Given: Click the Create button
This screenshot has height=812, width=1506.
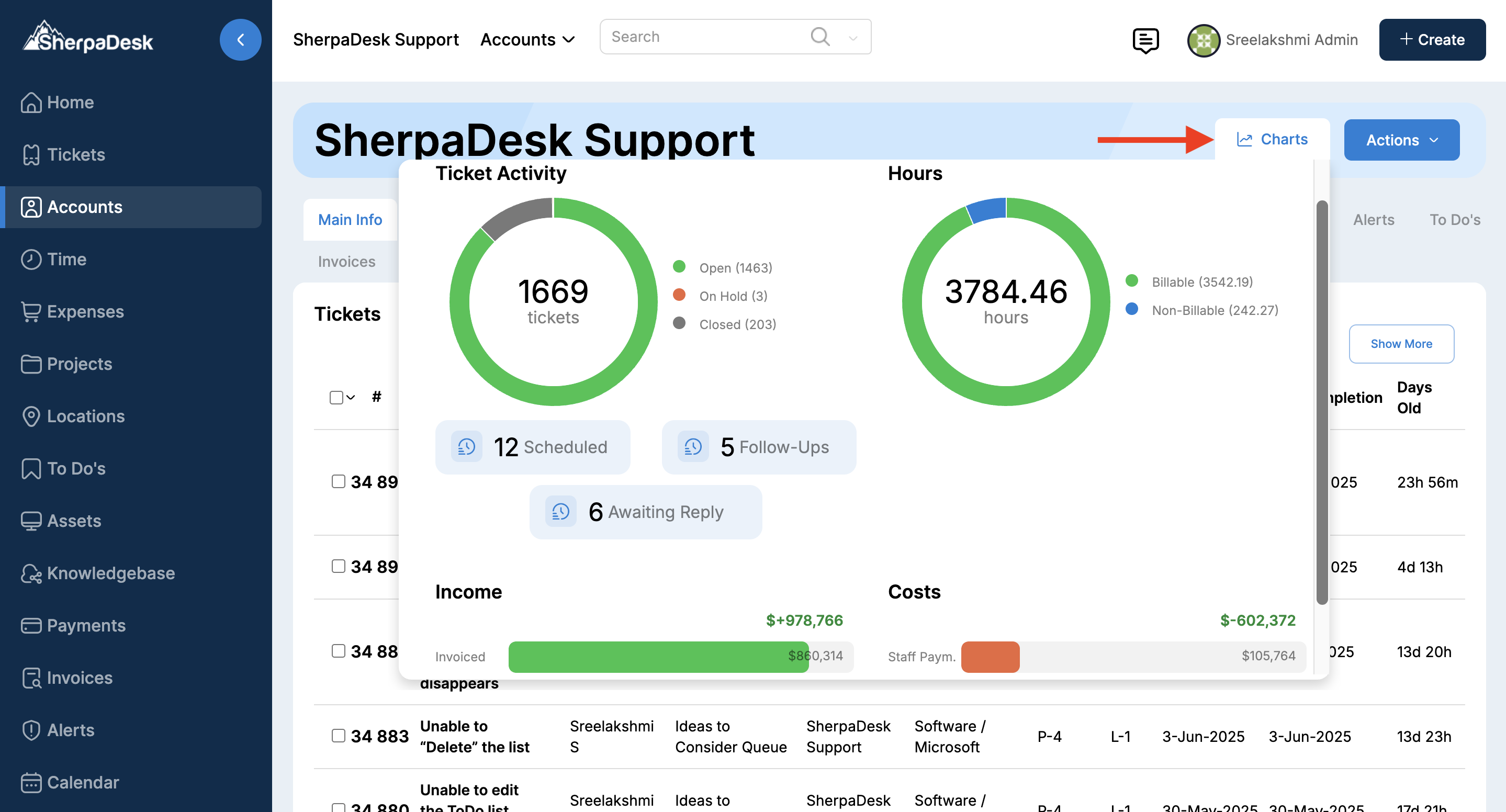Looking at the screenshot, I should pyautogui.click(x=1431, y=40).
